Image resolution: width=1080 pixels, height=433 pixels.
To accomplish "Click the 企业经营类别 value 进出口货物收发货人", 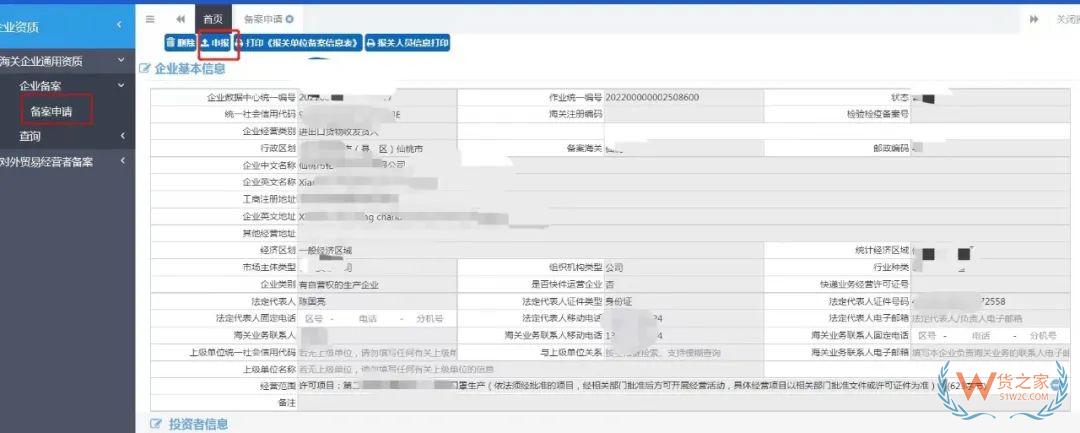I will 338,131.
